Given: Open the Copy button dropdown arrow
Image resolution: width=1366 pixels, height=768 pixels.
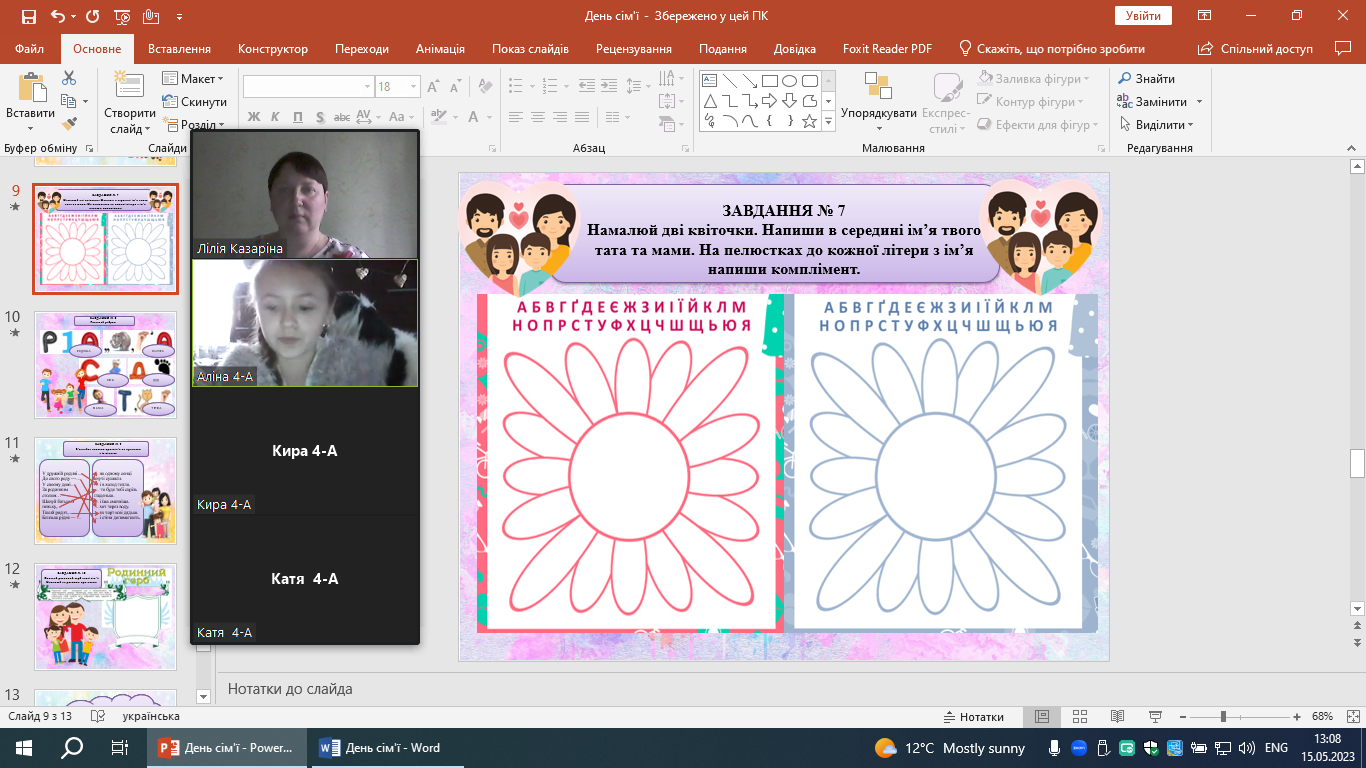Looking at the screenshot, I should (85, 101).
